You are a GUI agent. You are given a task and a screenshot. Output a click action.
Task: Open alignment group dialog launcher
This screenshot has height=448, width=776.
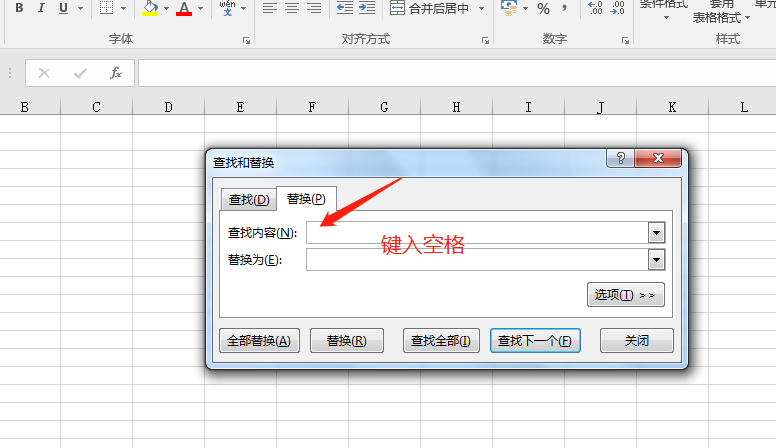click(x=485, y=41)
